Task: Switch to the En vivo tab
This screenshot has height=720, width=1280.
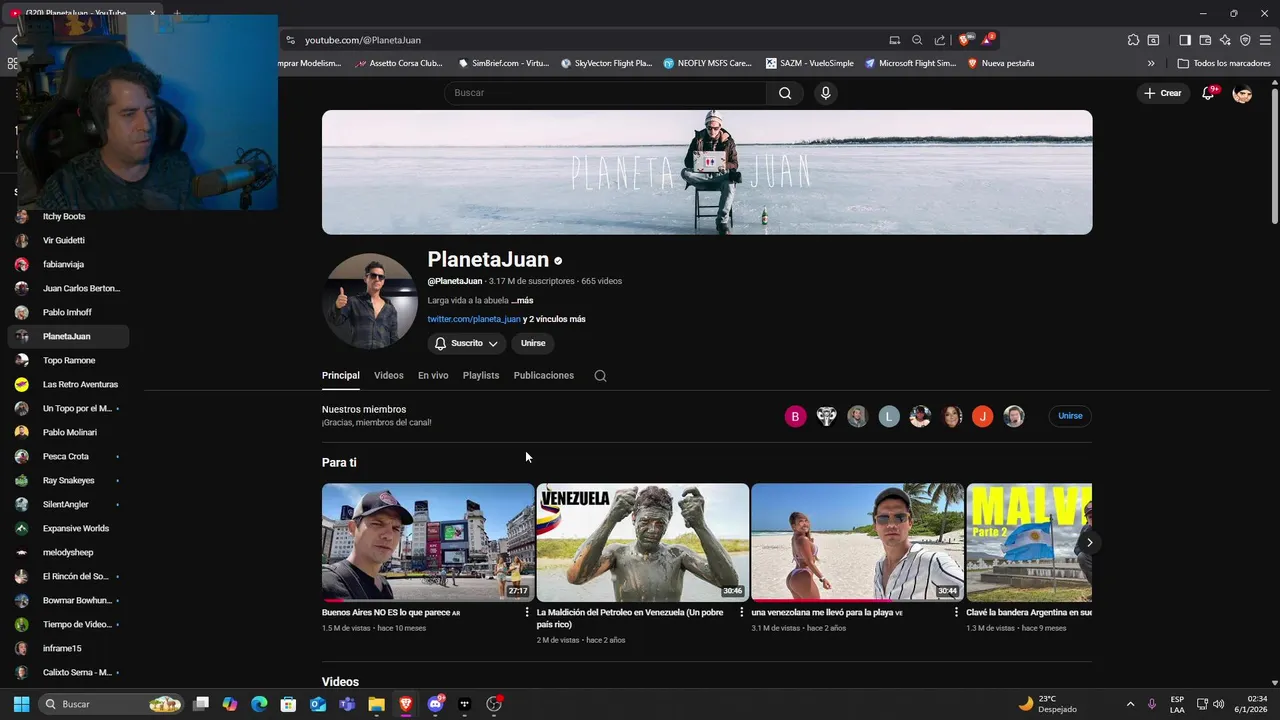Action: click(433, 376)
